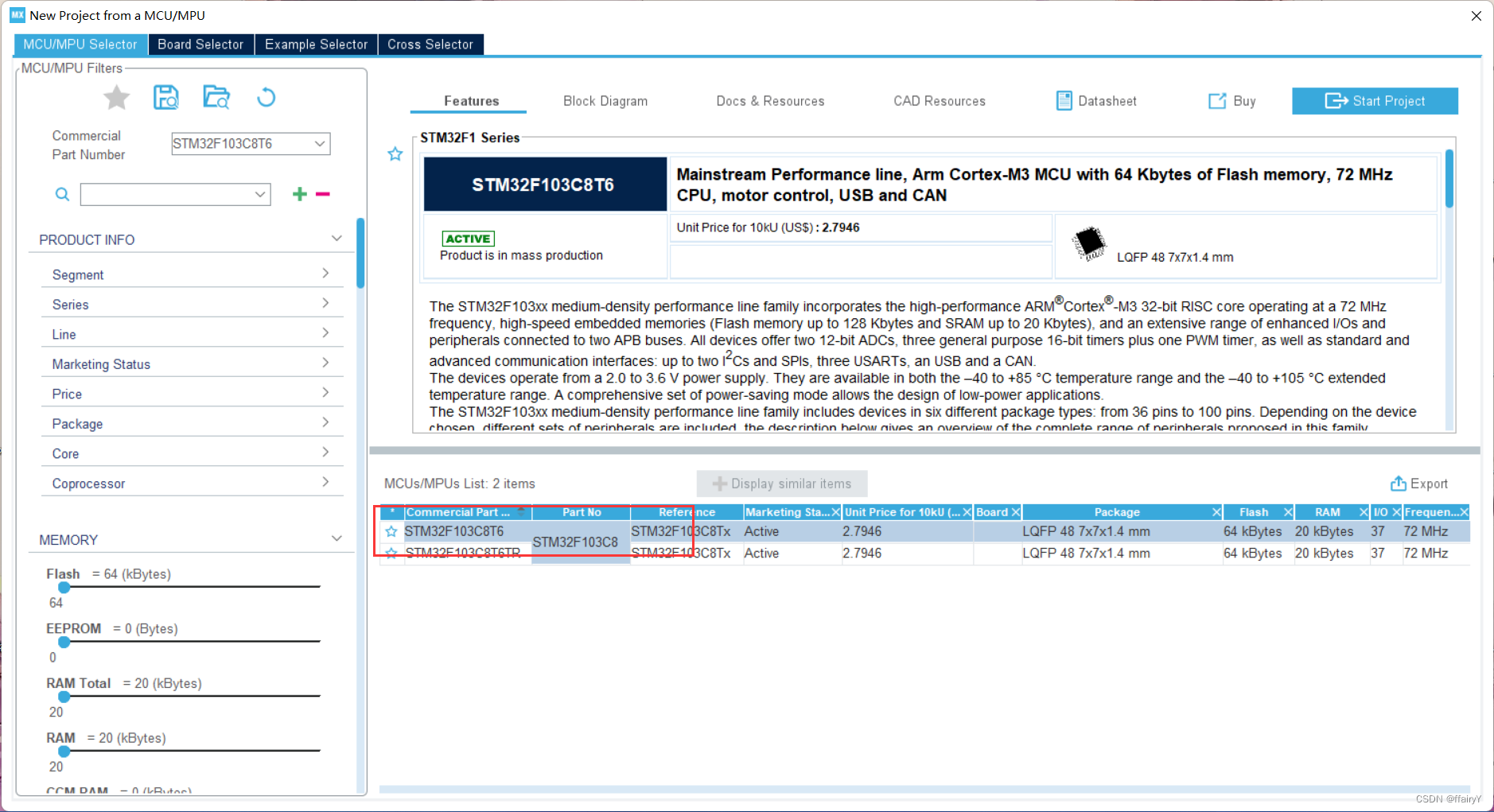
Task: Remove the I/O column via its X
Action: (1396, 512)
